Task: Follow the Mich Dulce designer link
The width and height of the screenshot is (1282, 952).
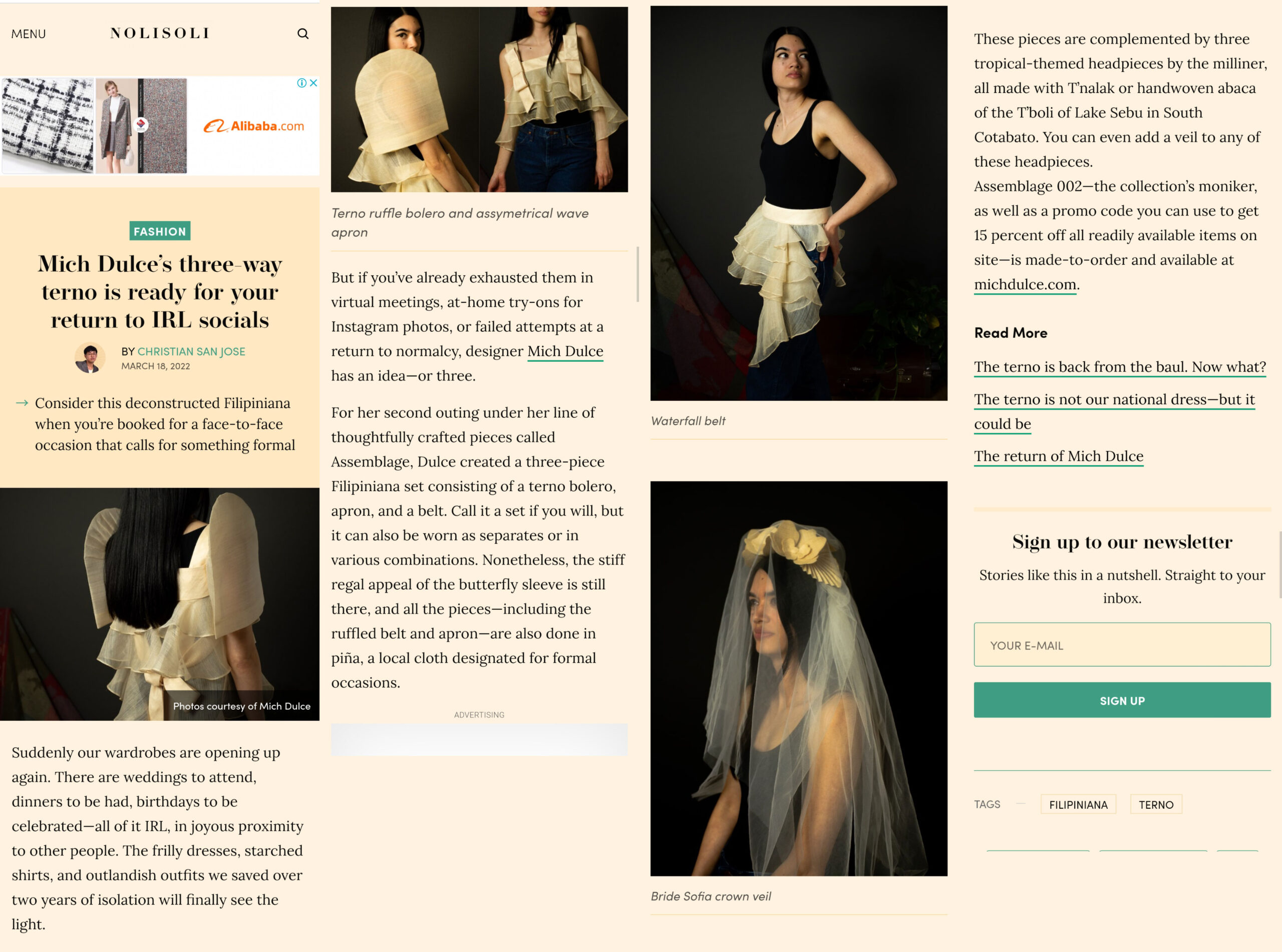Action: (x=565, y=351)
